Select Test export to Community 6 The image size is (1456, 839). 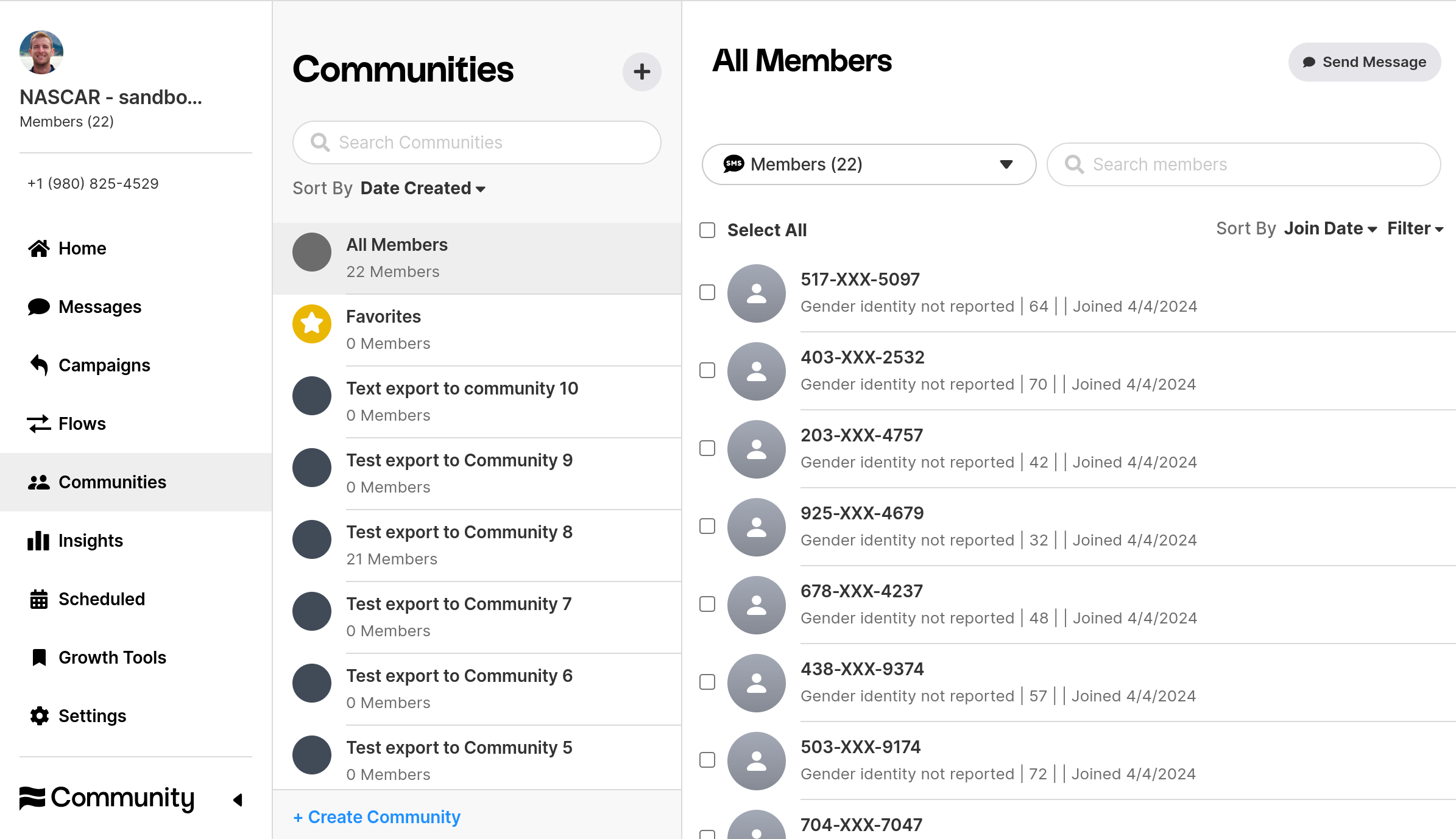(x=477, y=689)
